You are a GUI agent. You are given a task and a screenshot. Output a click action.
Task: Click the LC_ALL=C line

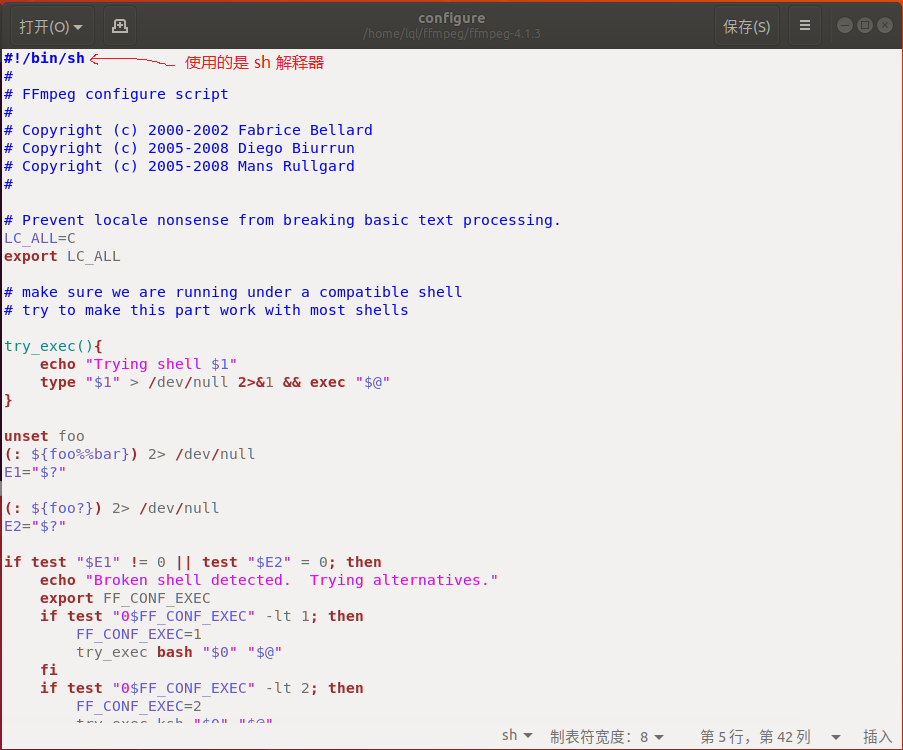coord(40,238)
